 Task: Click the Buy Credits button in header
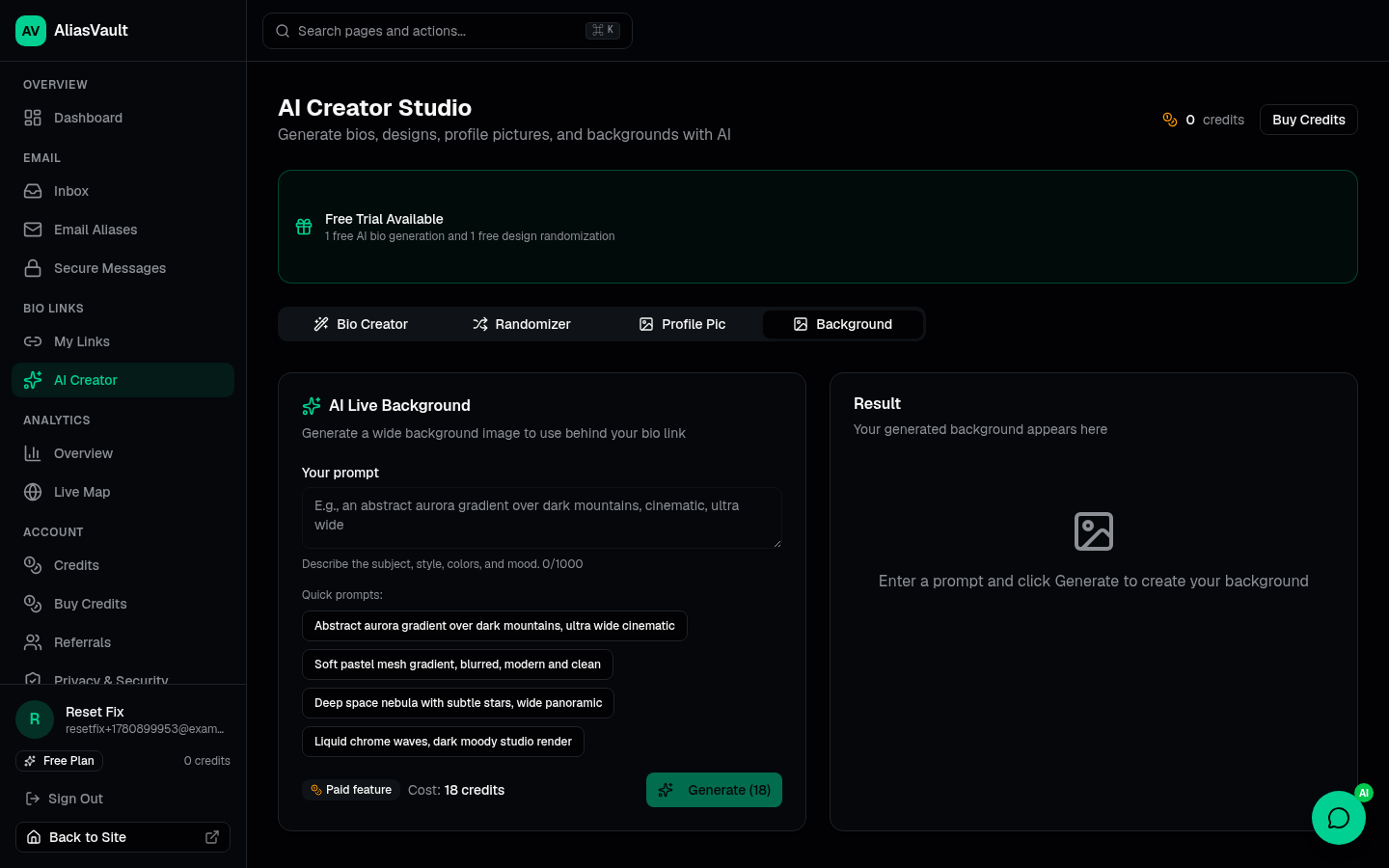point(1309,120)
